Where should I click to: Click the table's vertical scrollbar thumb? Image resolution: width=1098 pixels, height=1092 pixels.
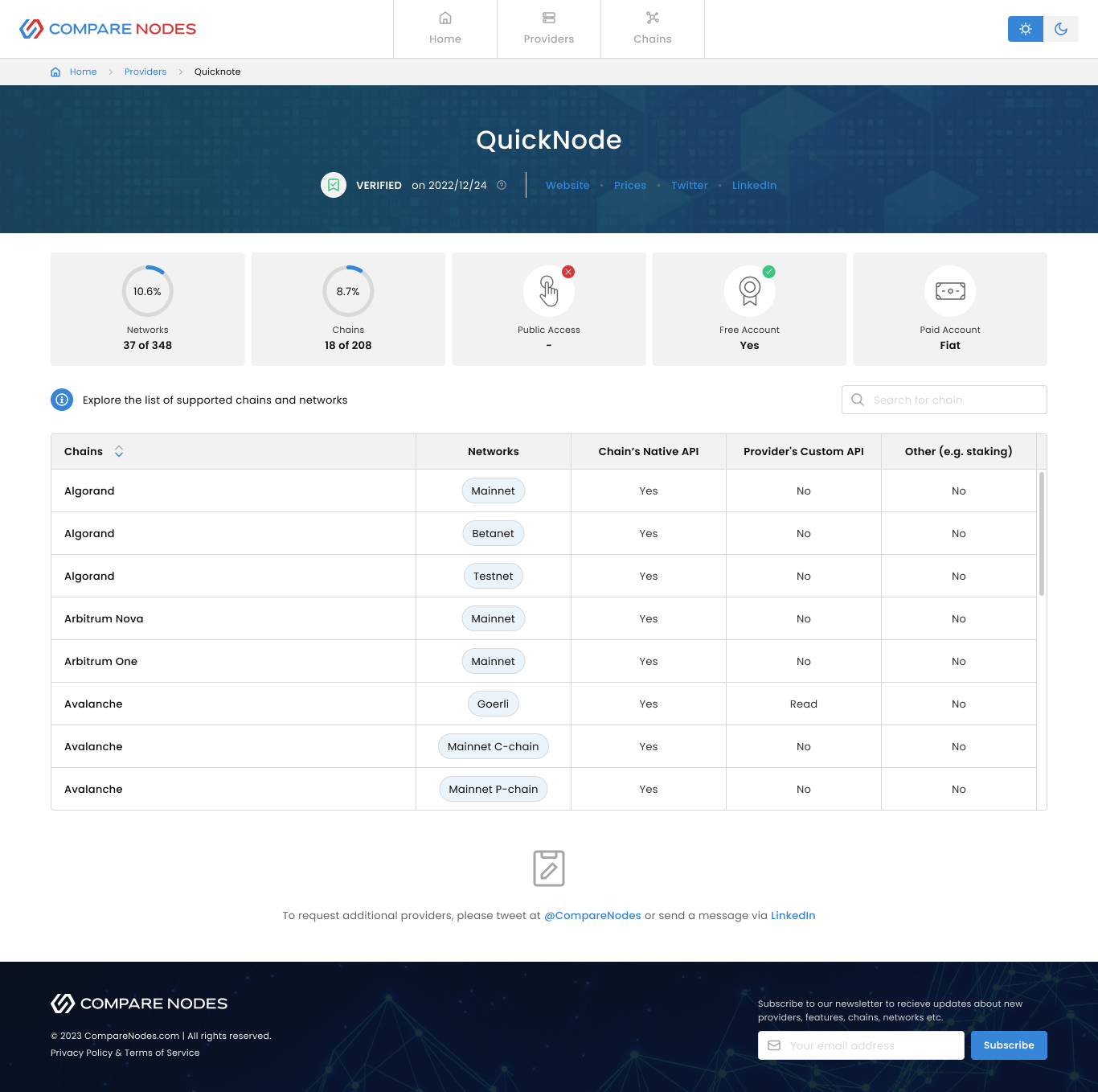pyautogui.click(x=1042, y=534)
